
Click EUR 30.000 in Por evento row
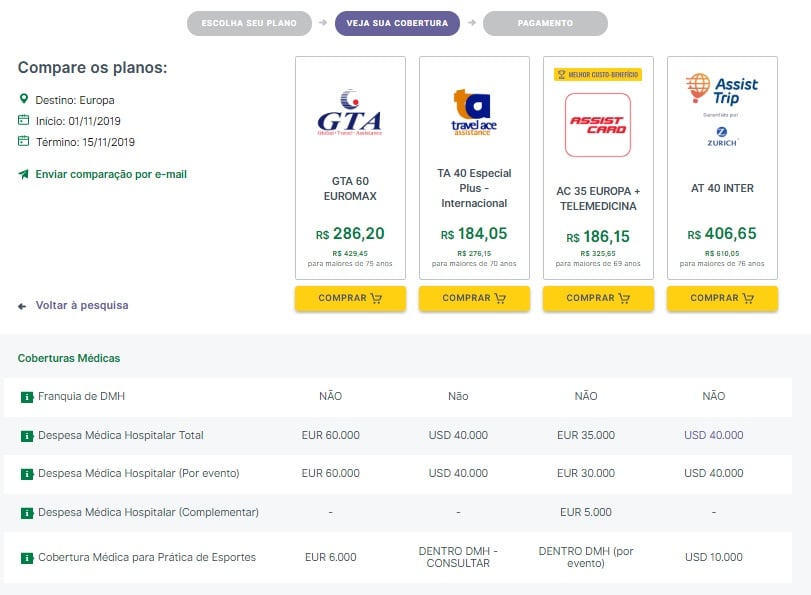[x=586, y=473]
